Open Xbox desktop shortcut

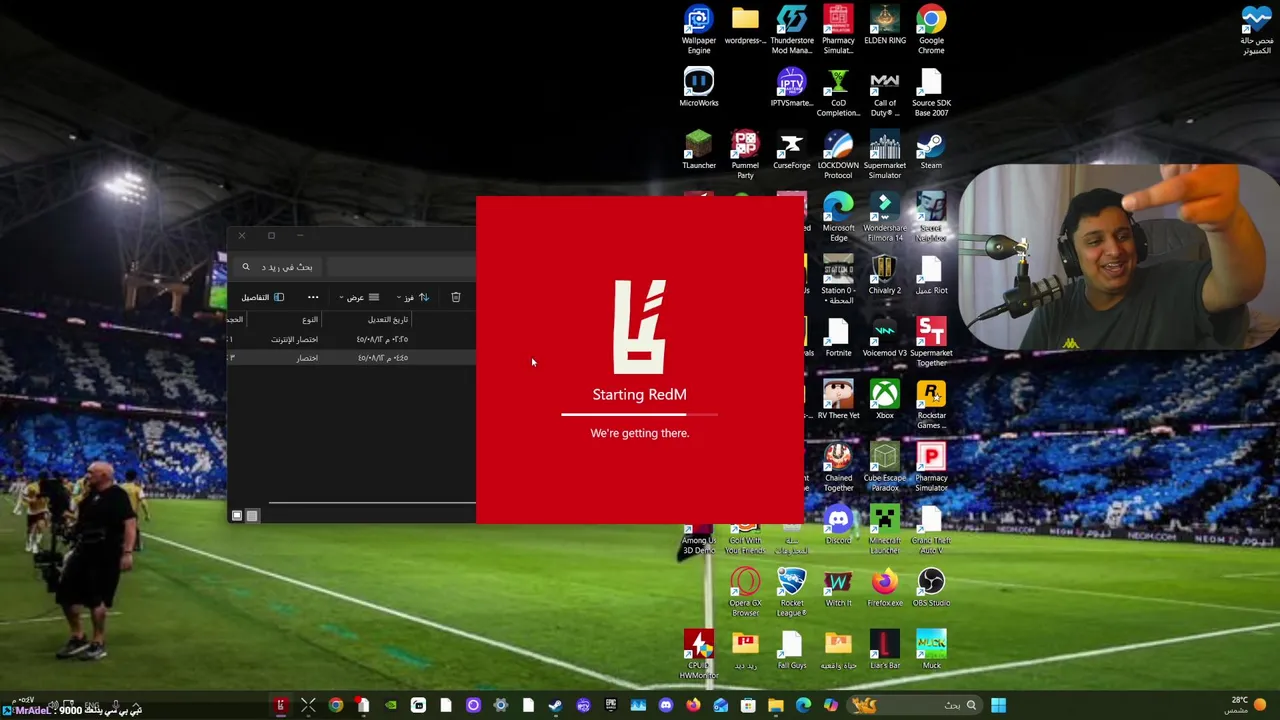(885, 399)
